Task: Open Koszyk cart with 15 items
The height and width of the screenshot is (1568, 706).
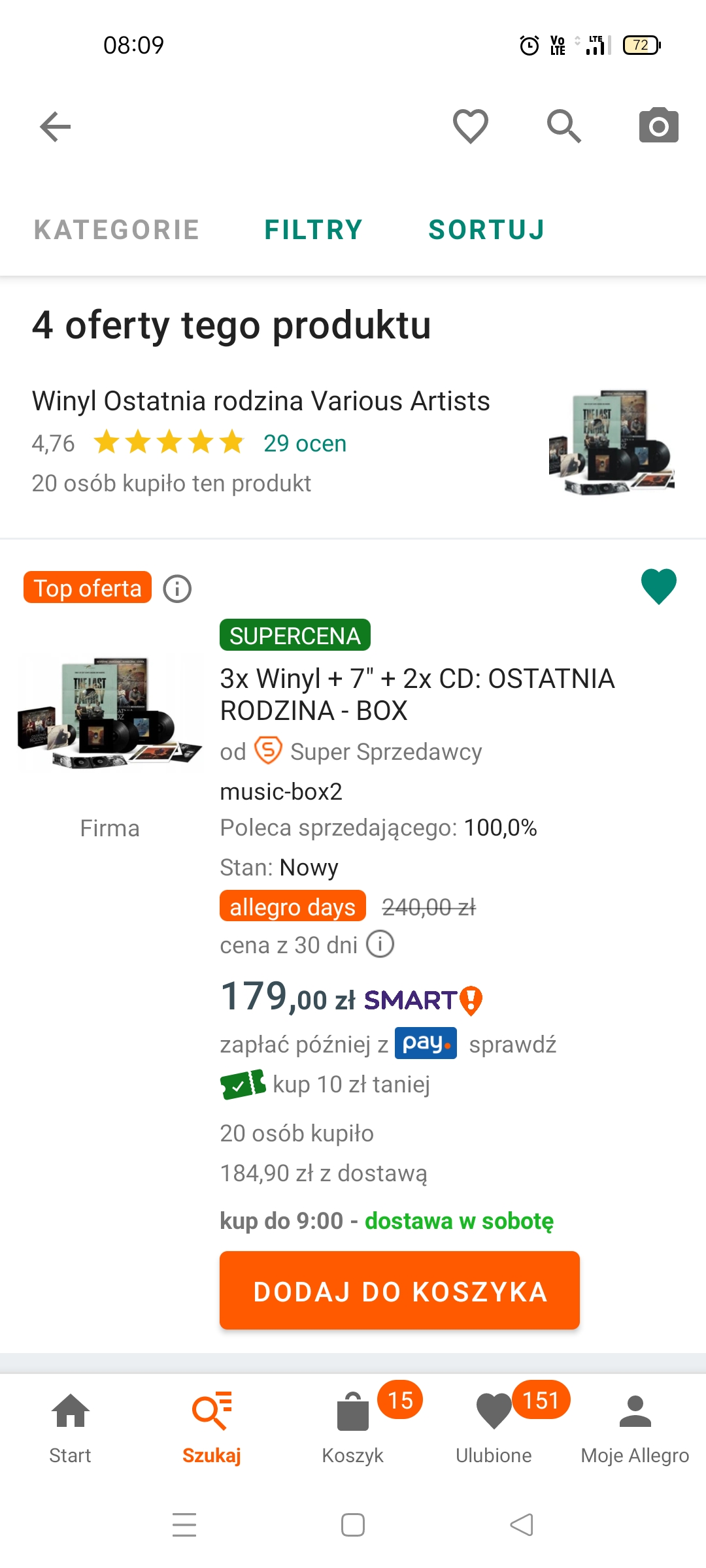Action: [x=353, y=1427]
